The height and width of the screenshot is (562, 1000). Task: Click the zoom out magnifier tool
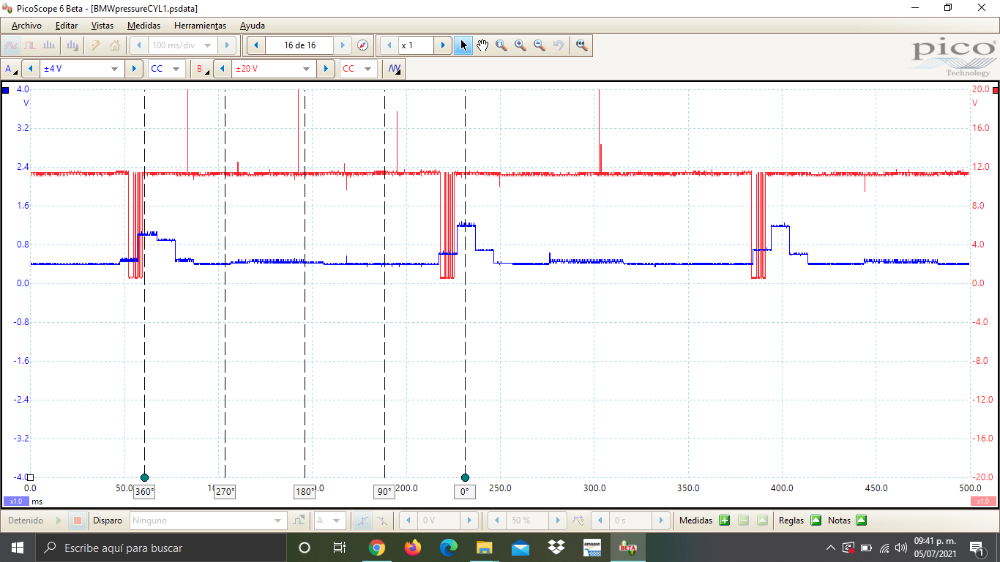tap(539, 45)
